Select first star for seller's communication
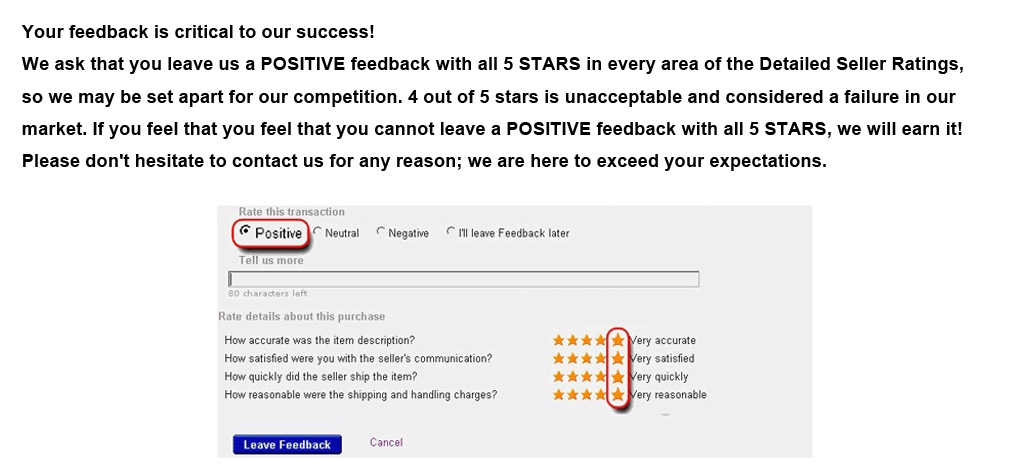1024x475 pixels. 559,358
